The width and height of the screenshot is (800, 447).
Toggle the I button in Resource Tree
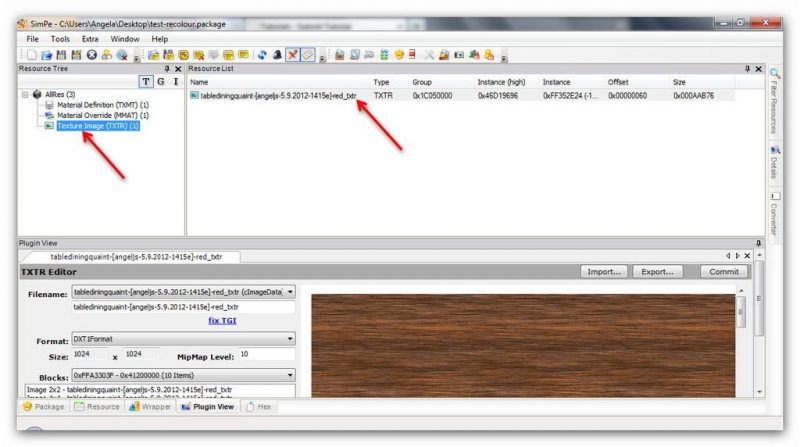tap(176, 82)
